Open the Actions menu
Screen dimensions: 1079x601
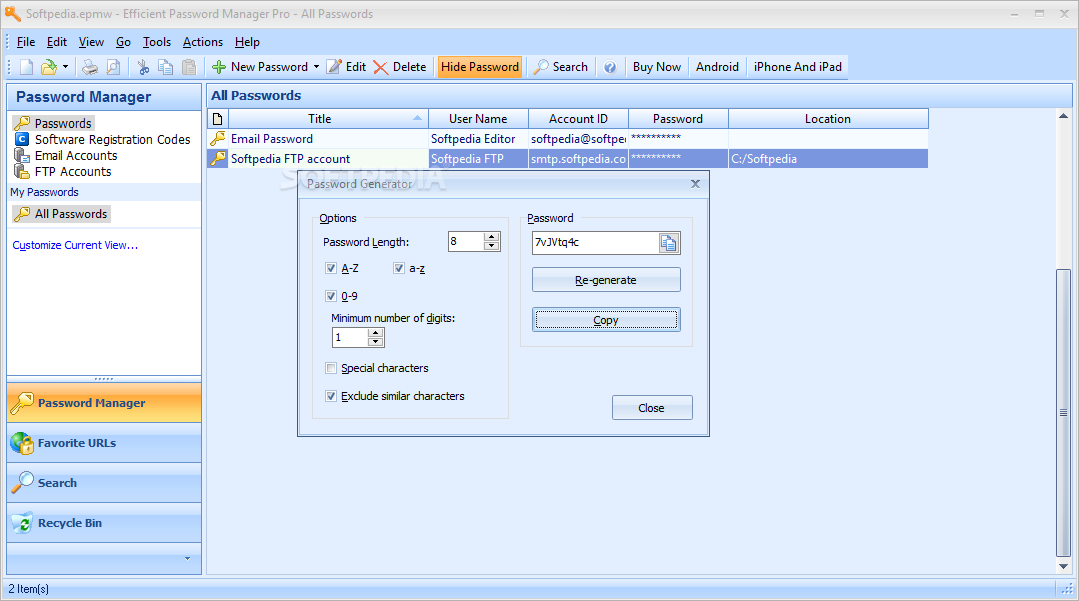(x=202, y=42)
